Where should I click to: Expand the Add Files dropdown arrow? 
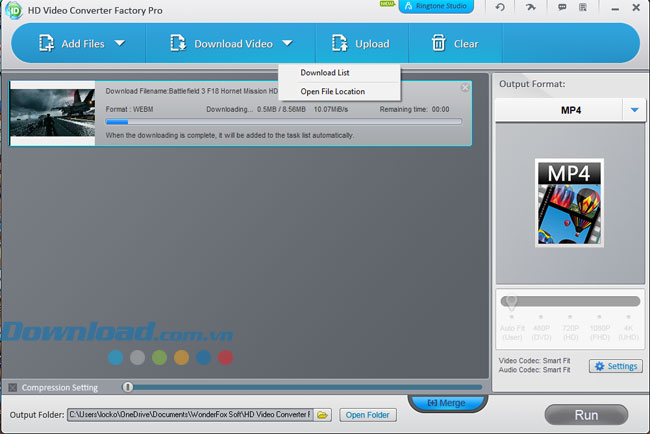point(120,43)
